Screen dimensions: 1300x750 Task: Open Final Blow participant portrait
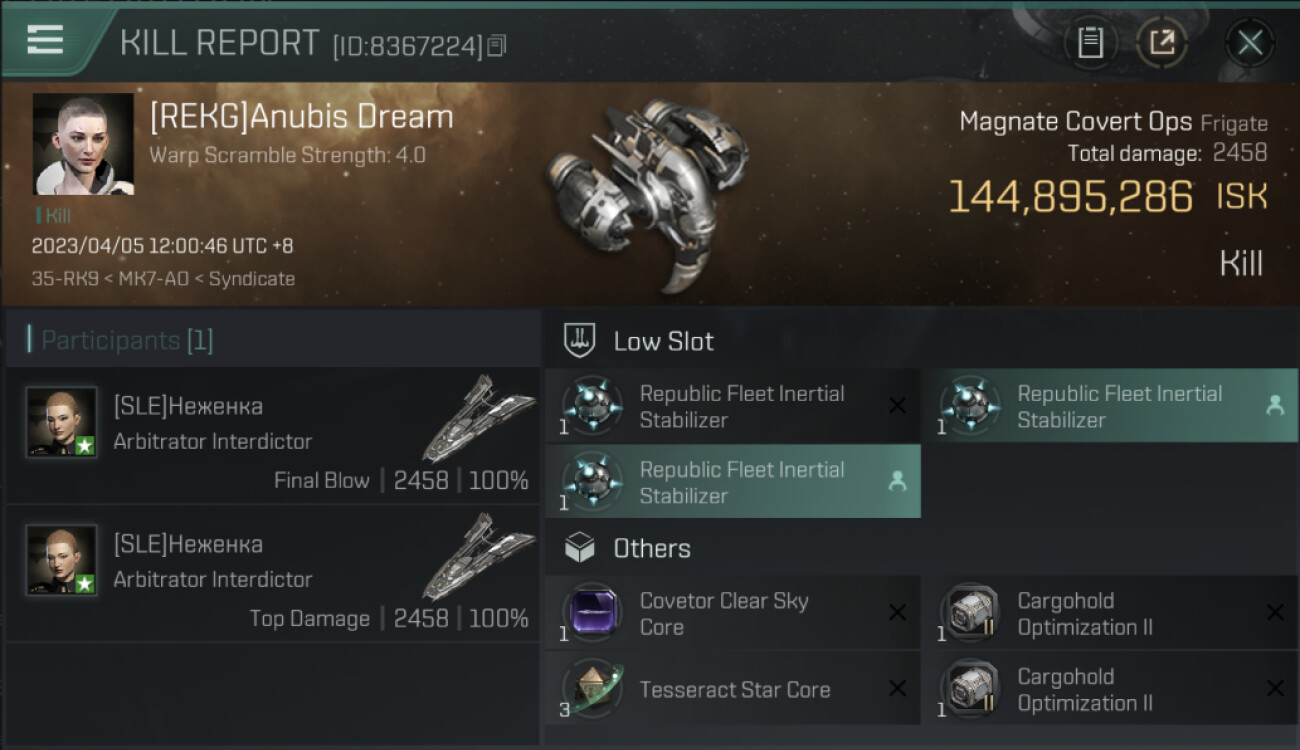pyautogui.click(x=62, y=423)
